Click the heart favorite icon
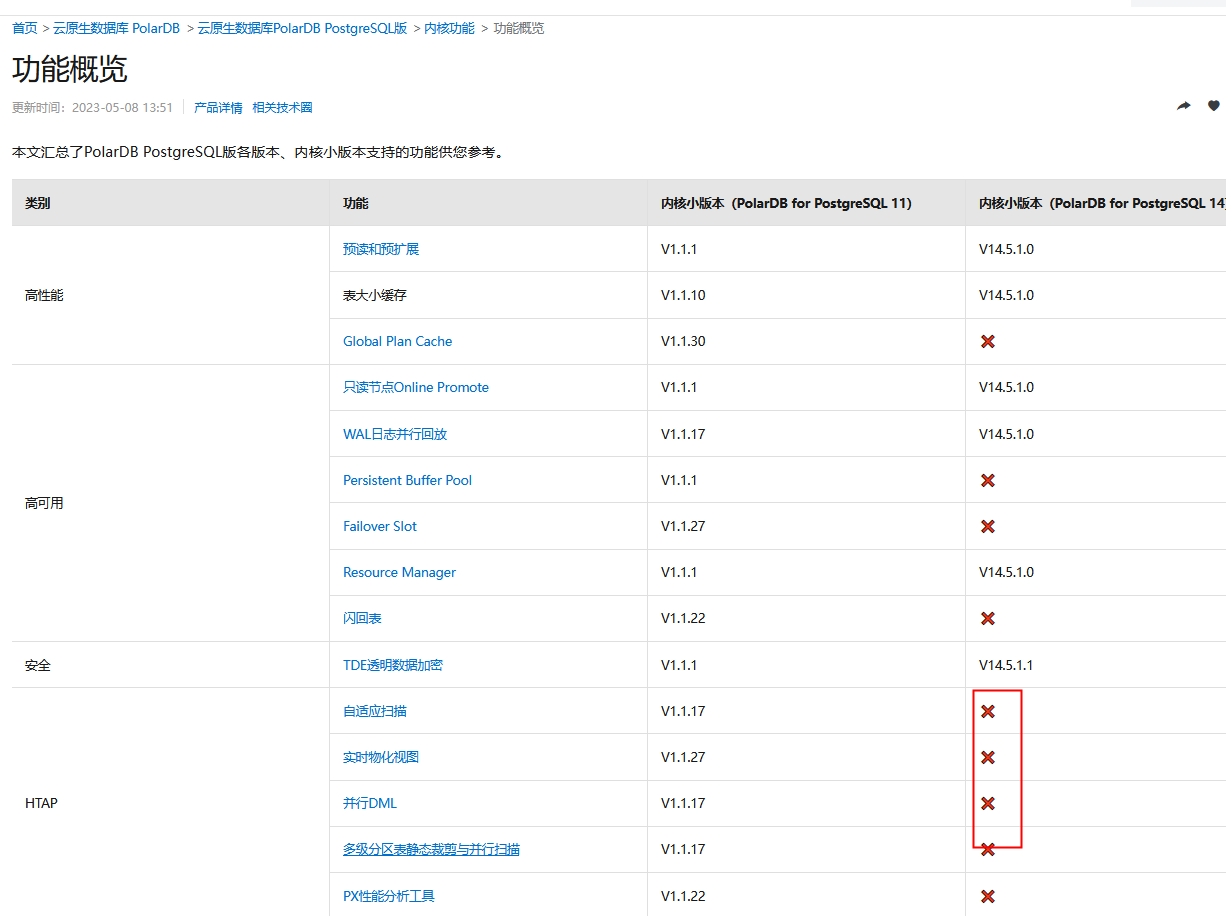 pyautogui.click(x=1214, y=106)
